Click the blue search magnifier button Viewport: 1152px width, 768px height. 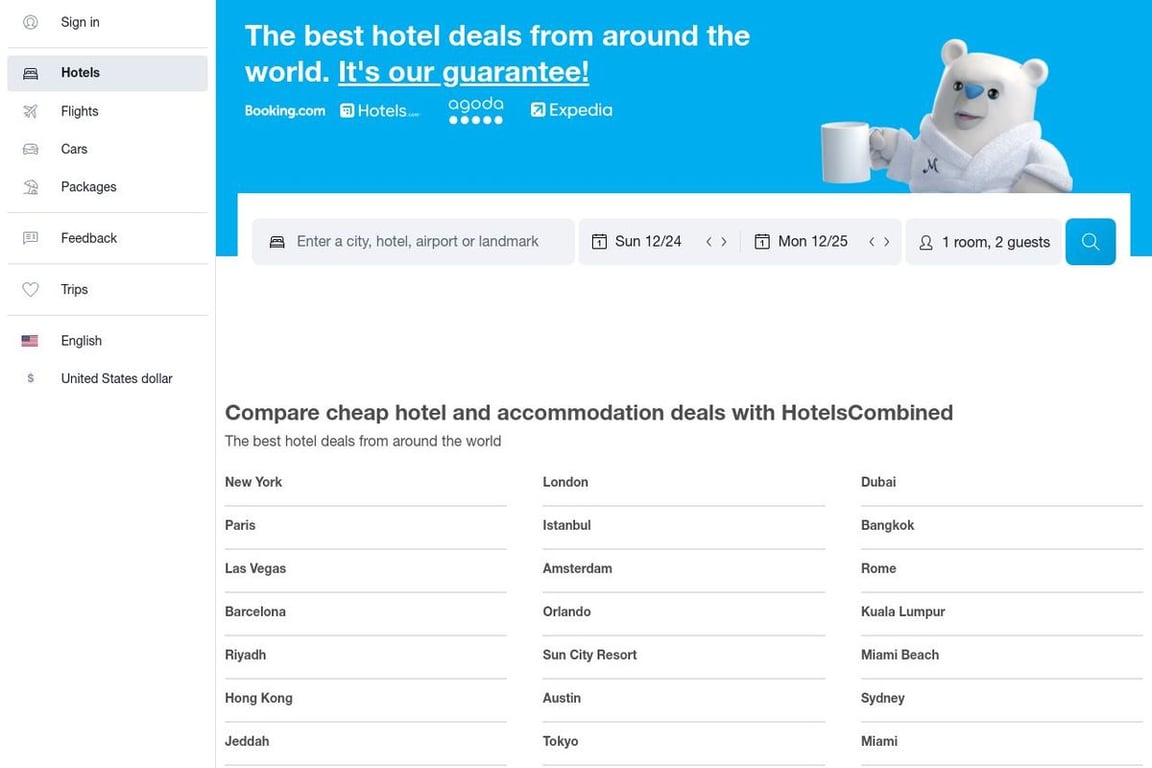pyautogui.click(x=1090, y=242)
